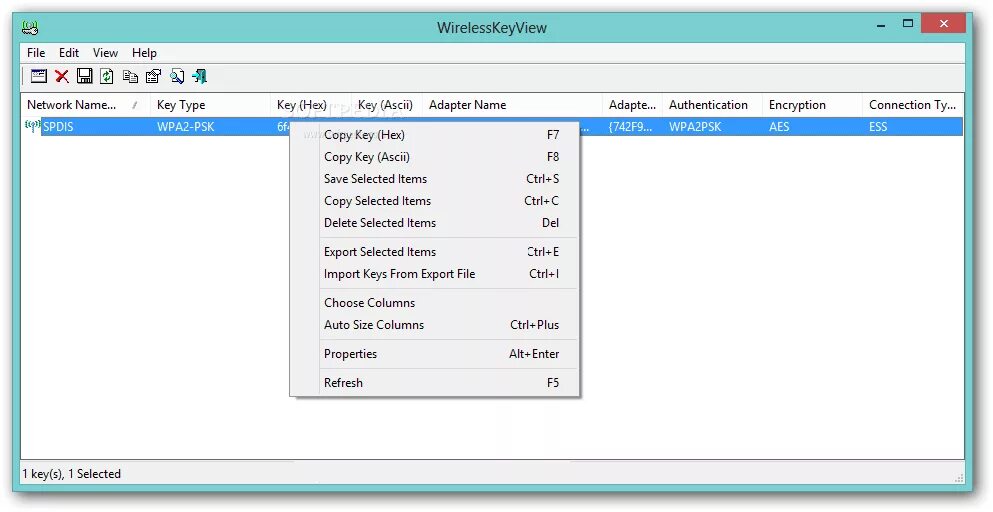
Task: Click the green arrows refresh toolbar icon
Action: point(107,76)
